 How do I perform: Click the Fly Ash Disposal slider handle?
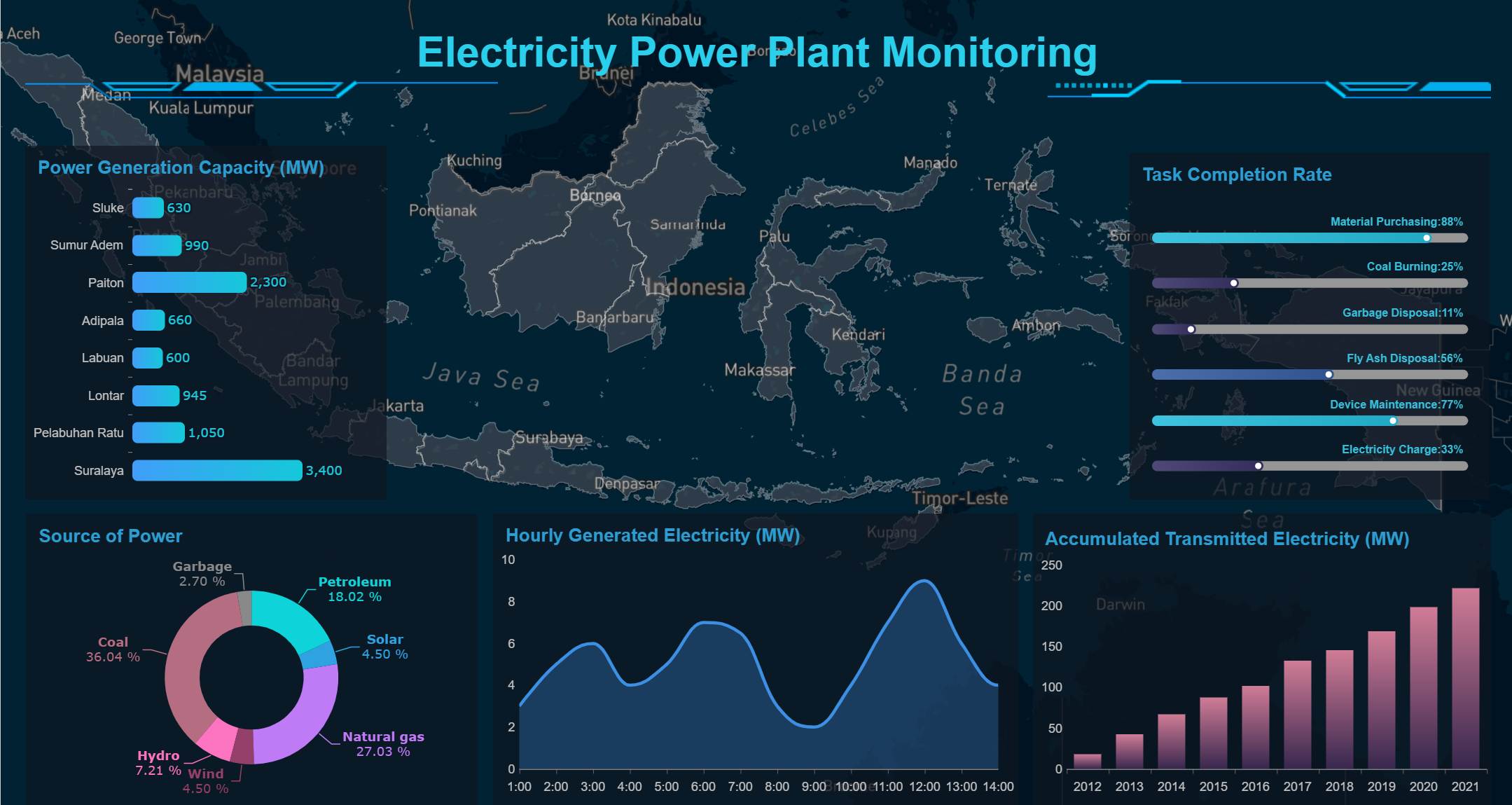coord(1329,375)
